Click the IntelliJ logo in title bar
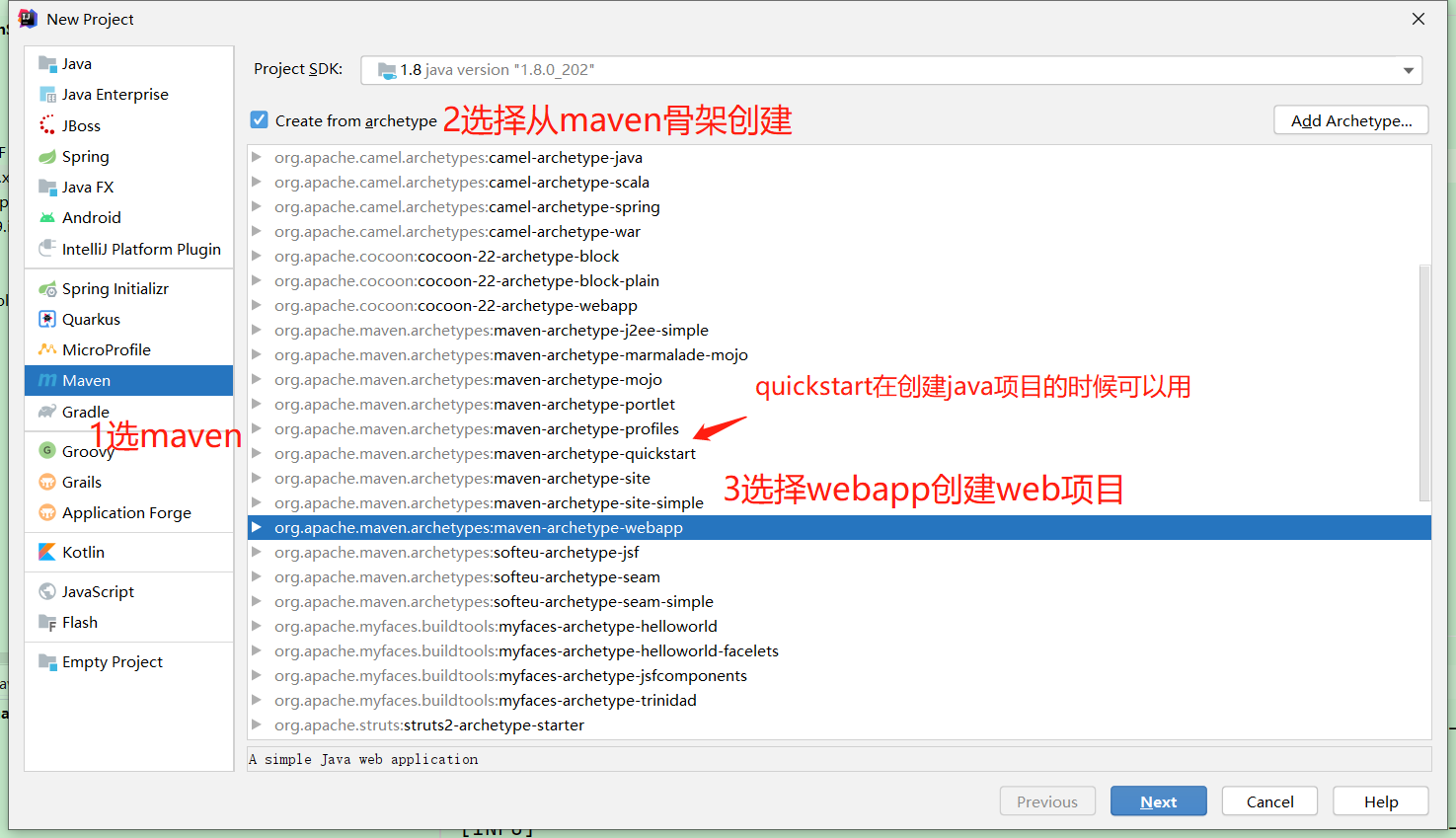 tap(28, 19)
